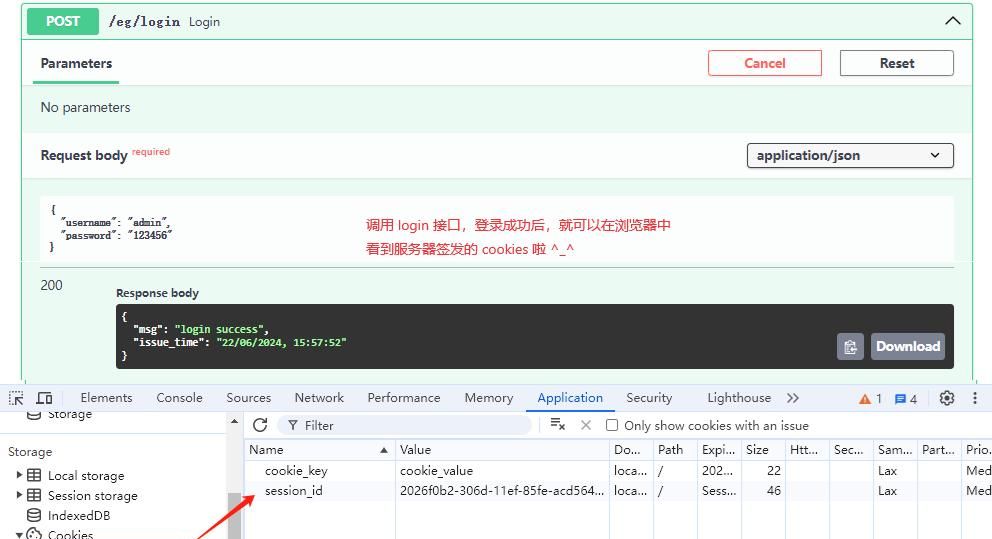Screen dimensions: 992x539
Task: Open the application/json content type dropdown
Action: coord(850,156)
